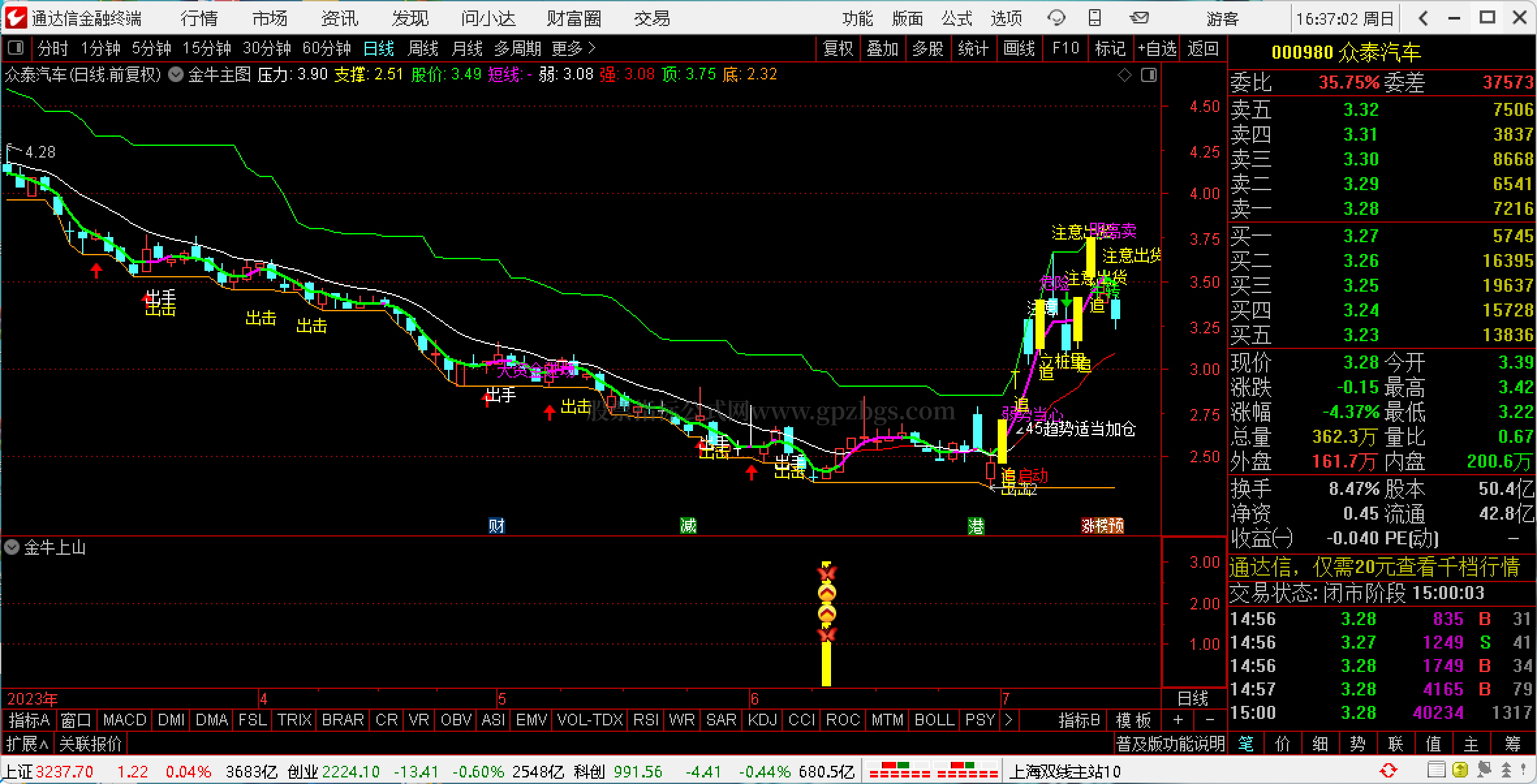Open the headset customer service icon

point(1056,18)
